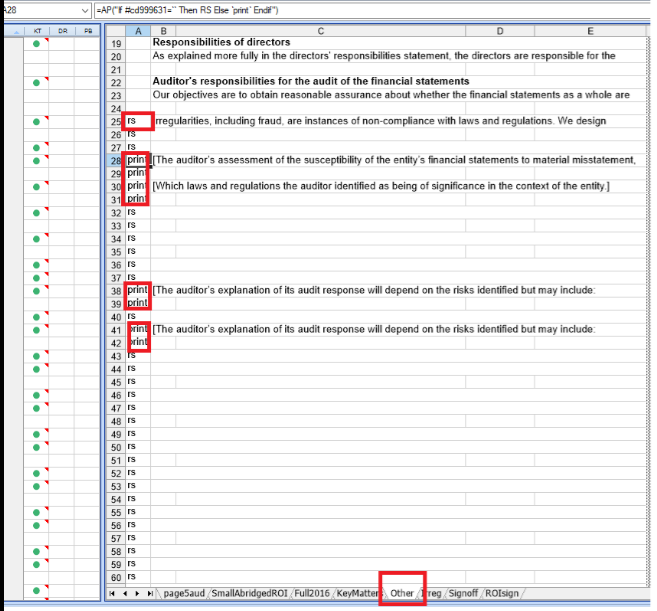The image size is (657, 611).
Task: Click the KT column header in left panel
Action: pyautogui.click(x=37, y=31)
